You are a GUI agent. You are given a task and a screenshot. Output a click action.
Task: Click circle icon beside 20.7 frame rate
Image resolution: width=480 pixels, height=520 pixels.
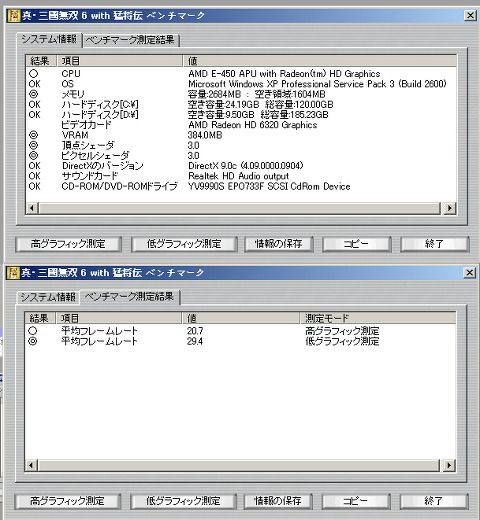(33, 331)
